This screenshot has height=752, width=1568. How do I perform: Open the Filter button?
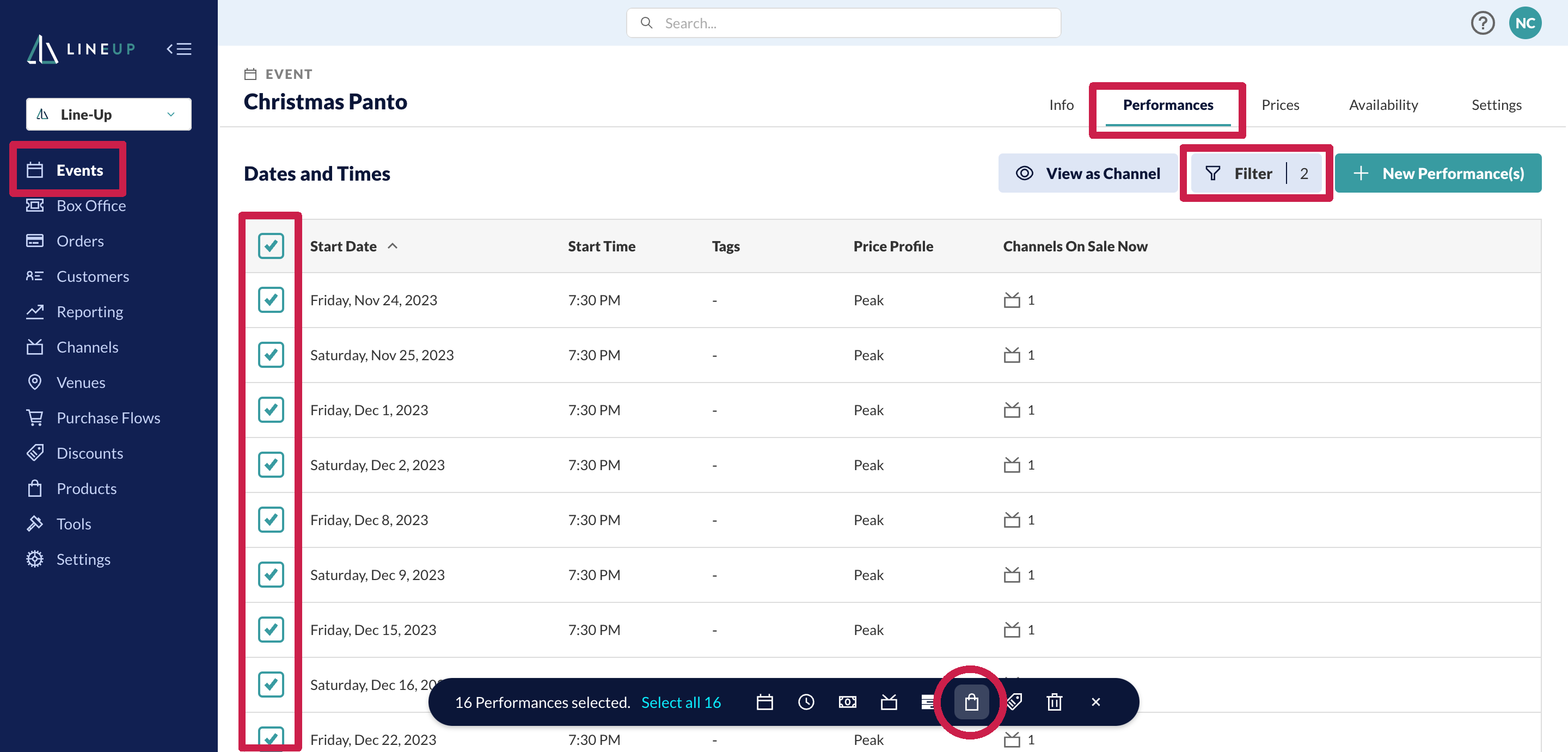point(1255,174)
